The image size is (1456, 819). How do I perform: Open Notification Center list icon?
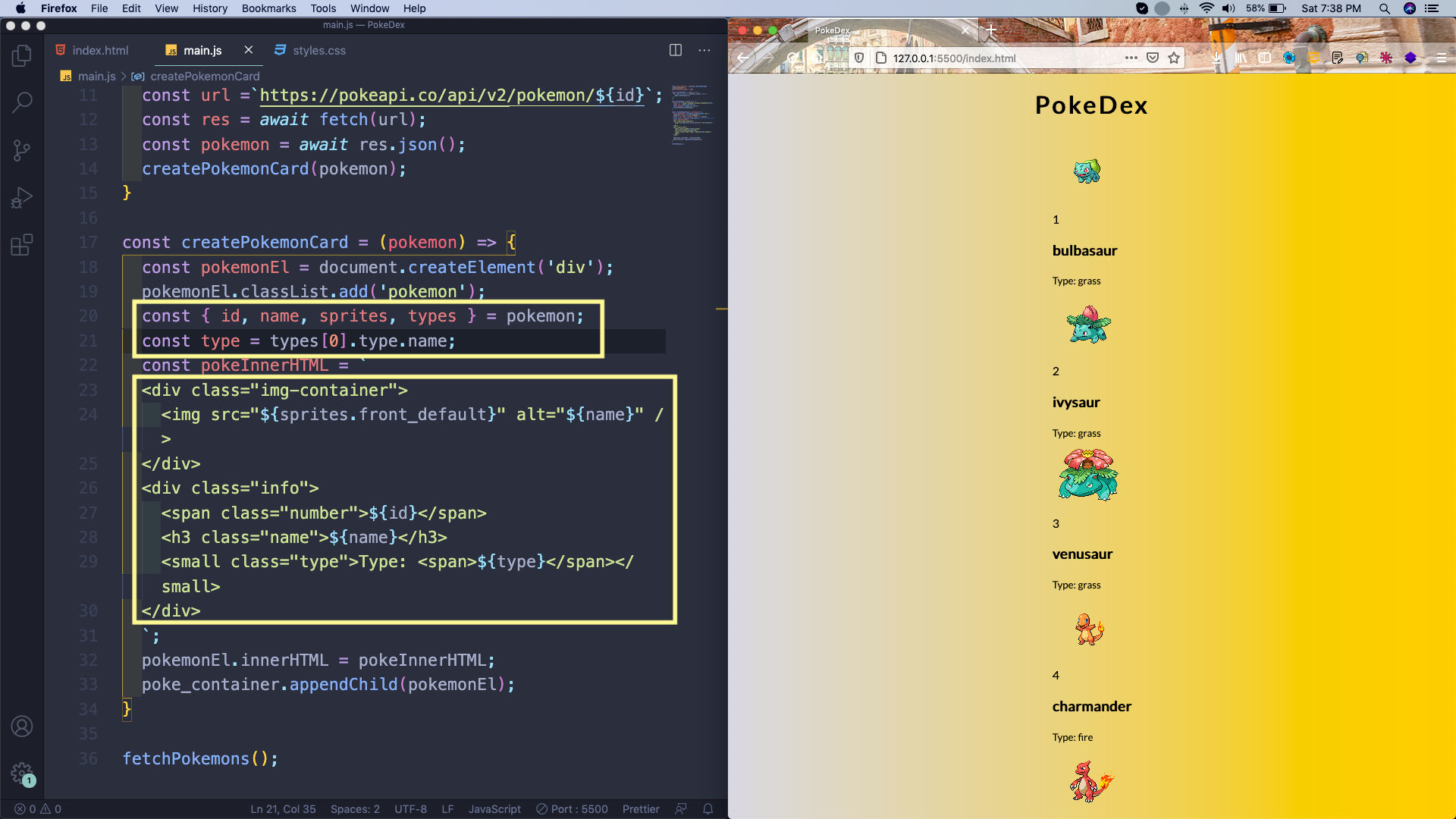click(1432, 8)
